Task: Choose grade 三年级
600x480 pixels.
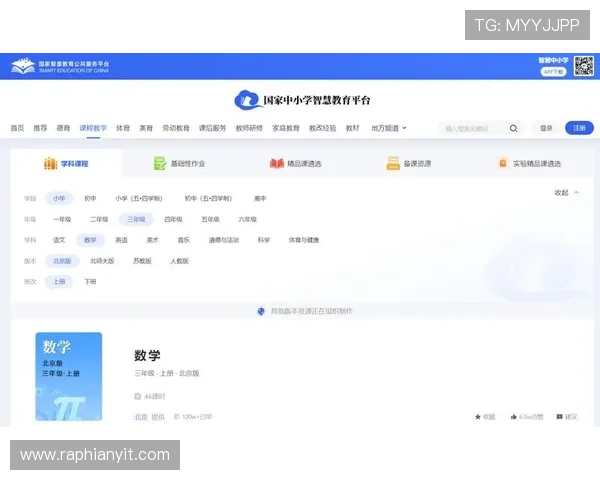Action: coord(136,219)
